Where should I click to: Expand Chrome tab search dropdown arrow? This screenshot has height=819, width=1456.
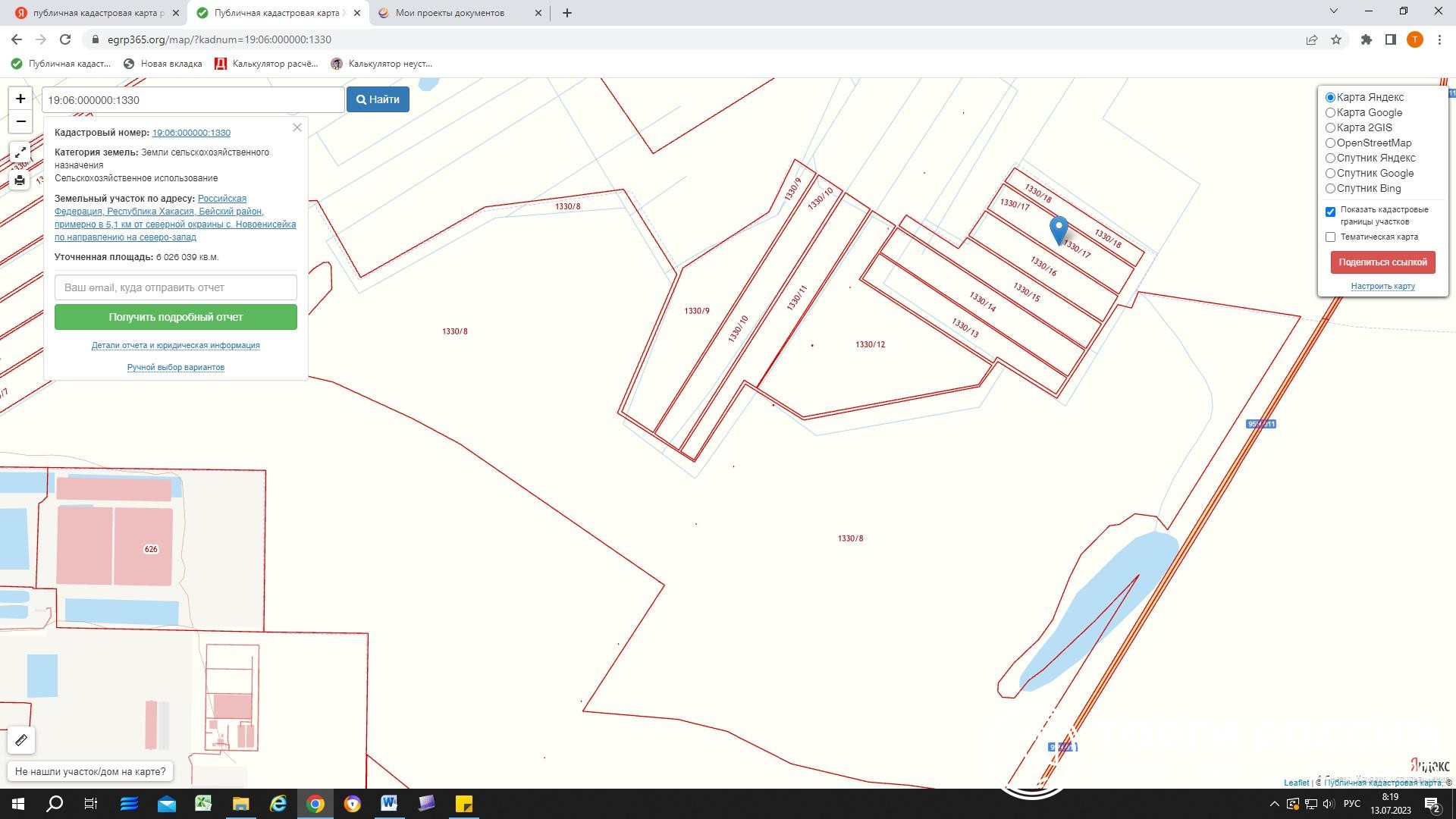pyautogui.click(x=1334, y=11)
